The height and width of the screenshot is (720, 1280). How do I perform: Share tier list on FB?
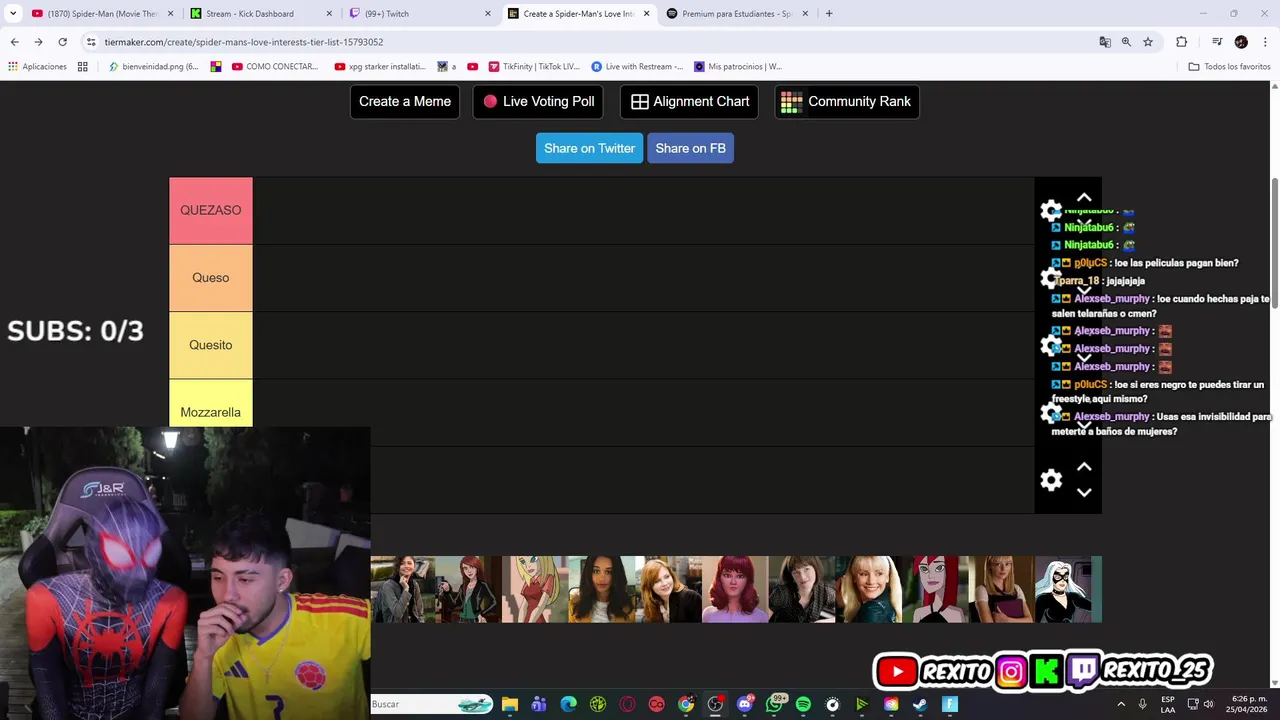tap(690, 148)
